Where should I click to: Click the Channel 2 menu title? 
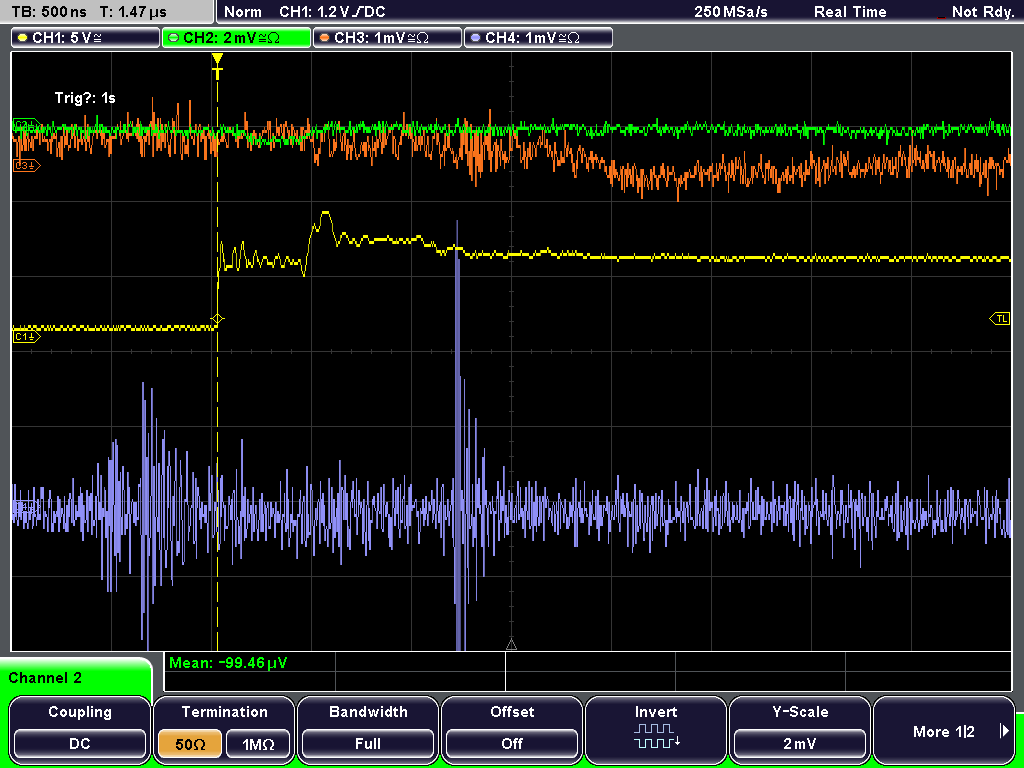[45, 678]
